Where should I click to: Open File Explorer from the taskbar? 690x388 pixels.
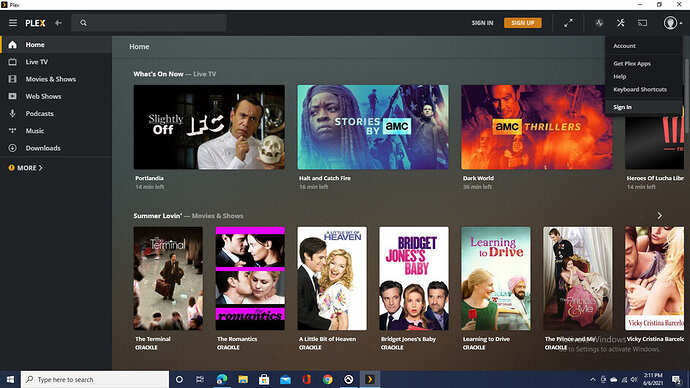point(243,379)
